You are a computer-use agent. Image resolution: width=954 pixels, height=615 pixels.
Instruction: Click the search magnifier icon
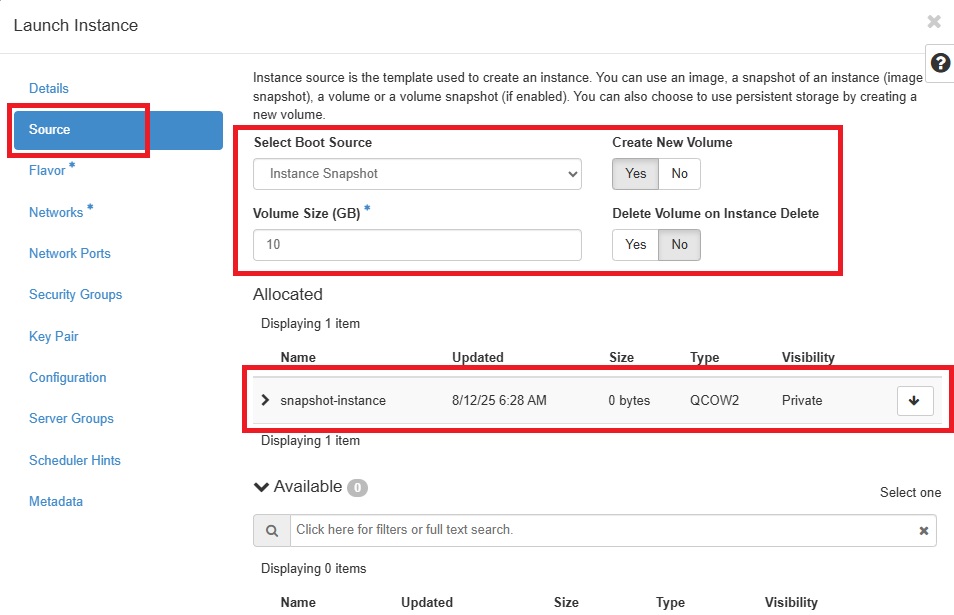(x=272, y=530)
